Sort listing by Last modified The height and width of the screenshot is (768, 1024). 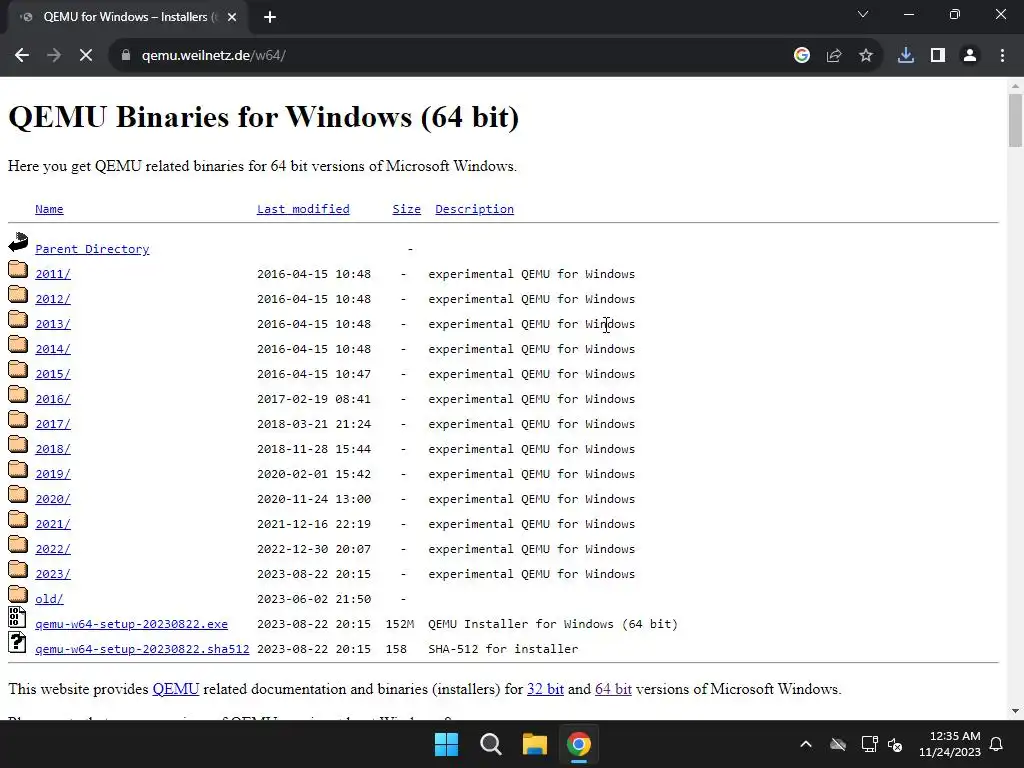[303, 209]
